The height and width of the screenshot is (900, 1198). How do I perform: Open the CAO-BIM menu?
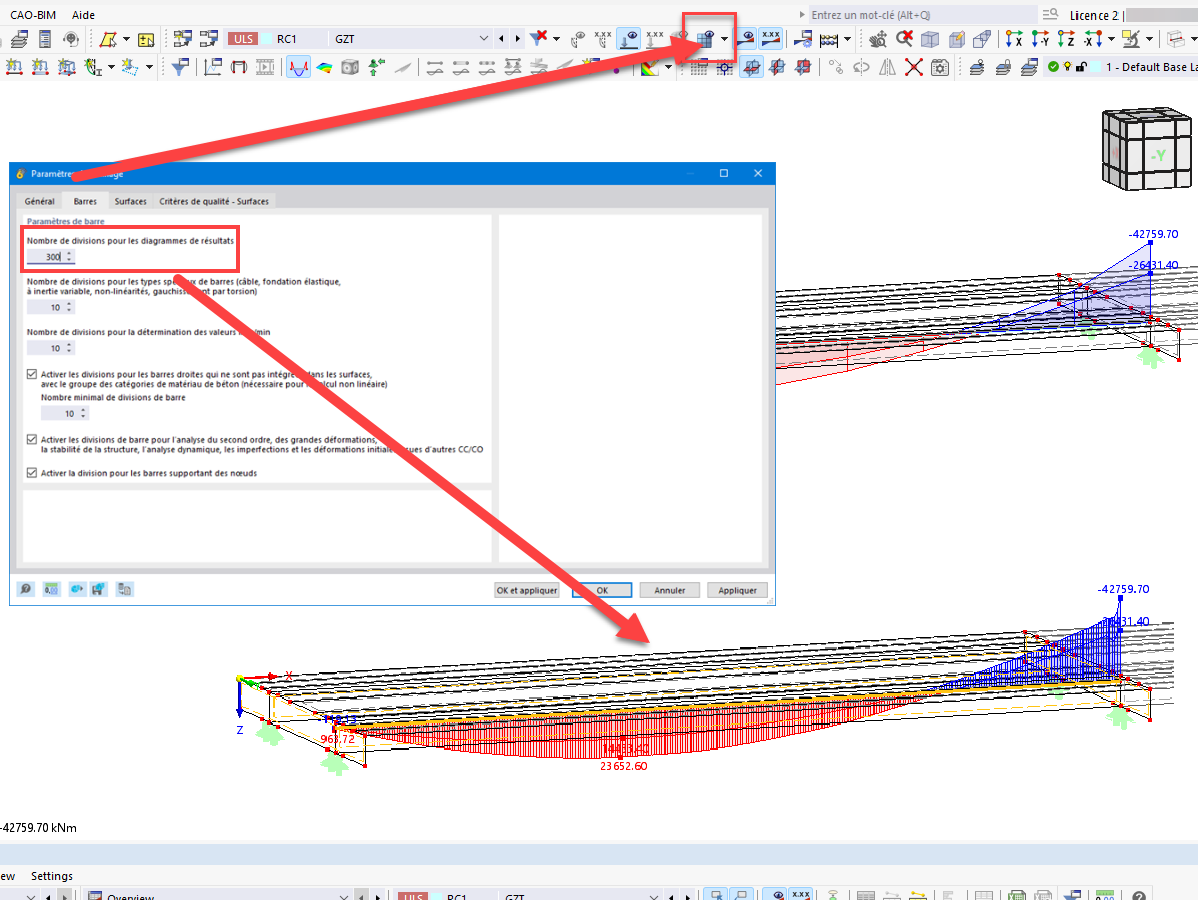tap(33, 15)
